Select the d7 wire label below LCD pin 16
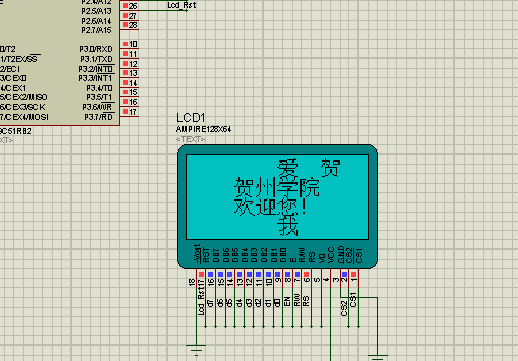Screen dimensions: 518x361 tap(210, 303)
